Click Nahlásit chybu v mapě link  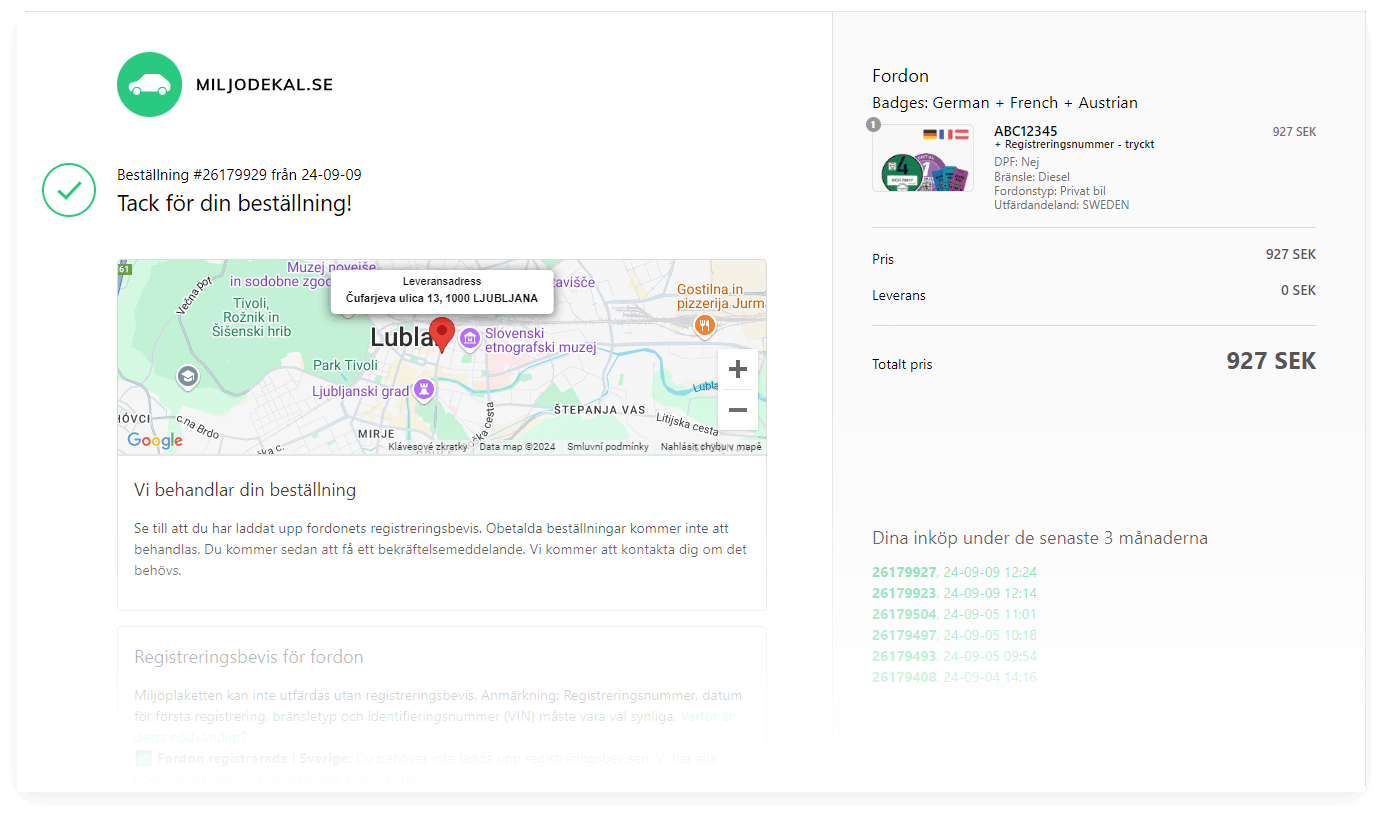[x=711, y=447]
